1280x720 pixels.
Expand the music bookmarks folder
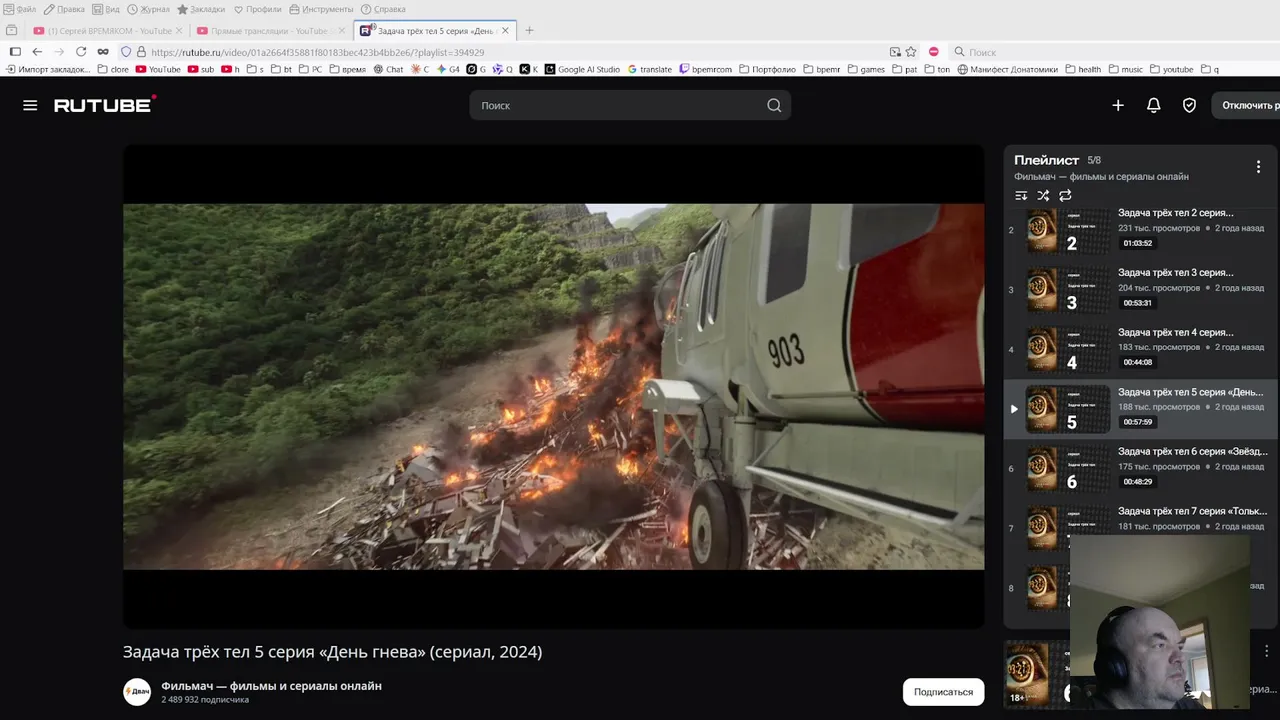(x=1126, y=69)
